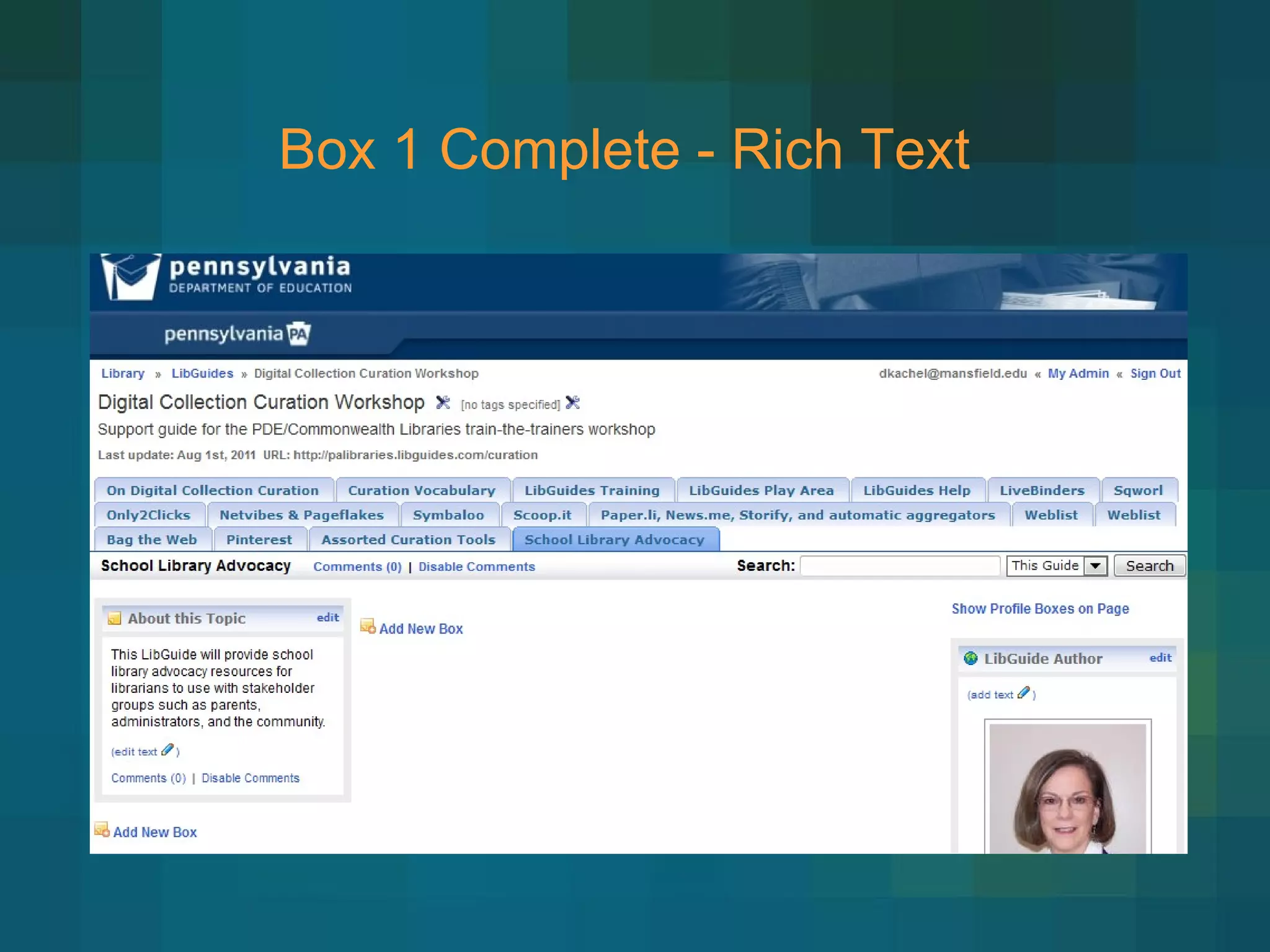Click the Search button
Viewport: 1270px width, 952px height.
point(1150,566)
